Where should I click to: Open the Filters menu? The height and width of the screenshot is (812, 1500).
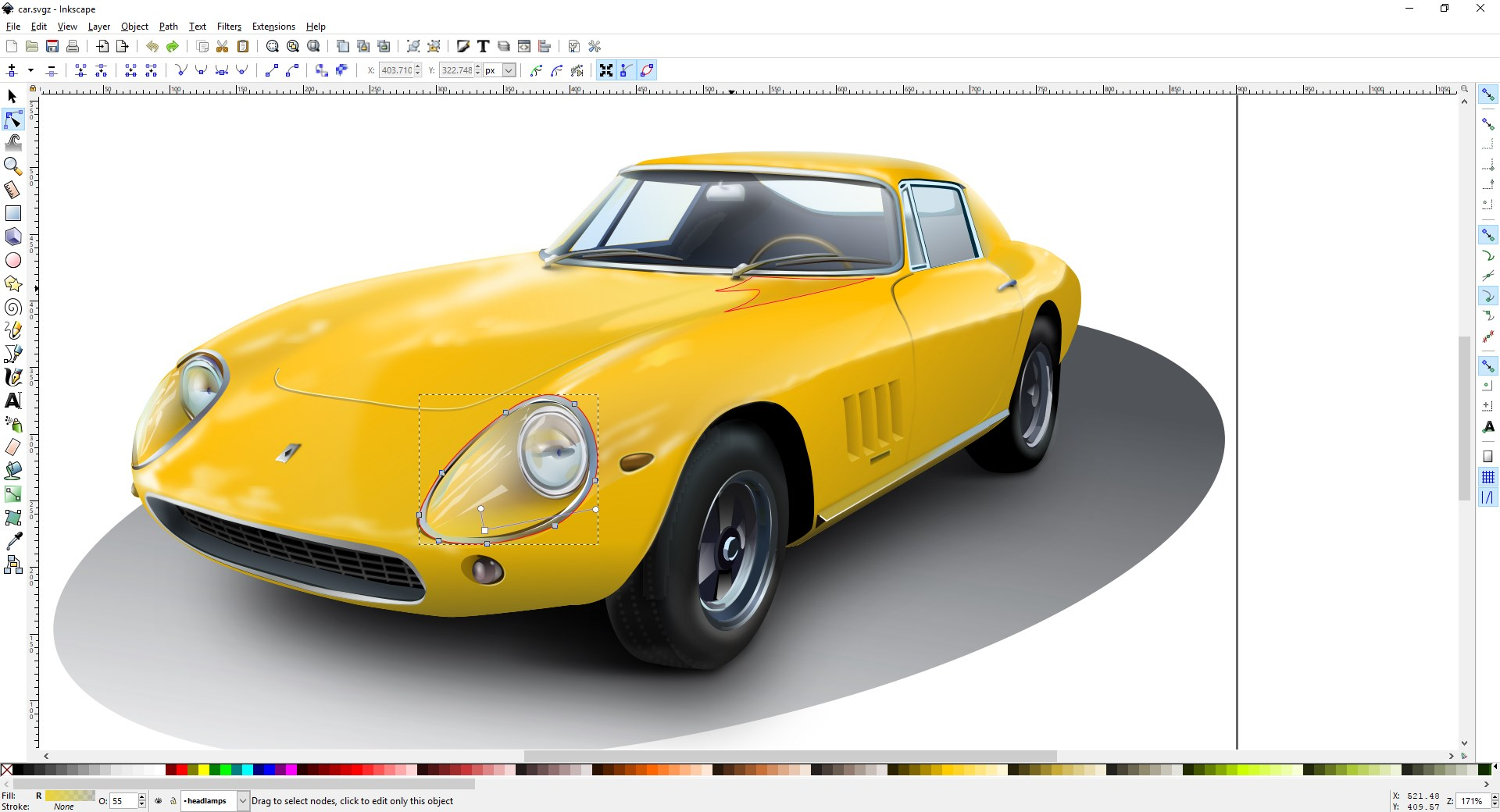point(229,27)
